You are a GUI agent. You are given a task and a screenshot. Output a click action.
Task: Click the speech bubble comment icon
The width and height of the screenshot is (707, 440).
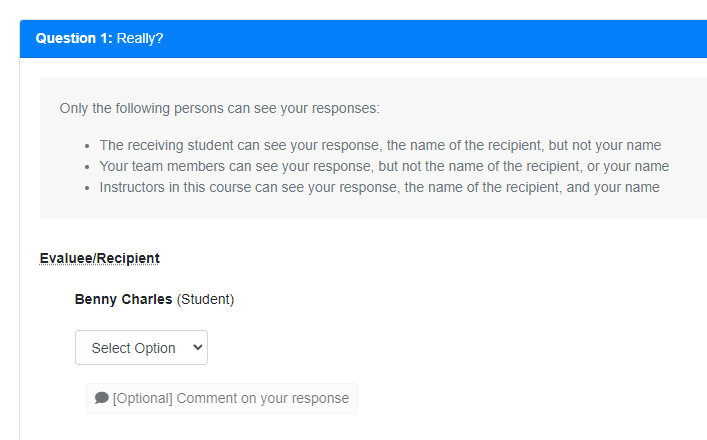[102, 398]
